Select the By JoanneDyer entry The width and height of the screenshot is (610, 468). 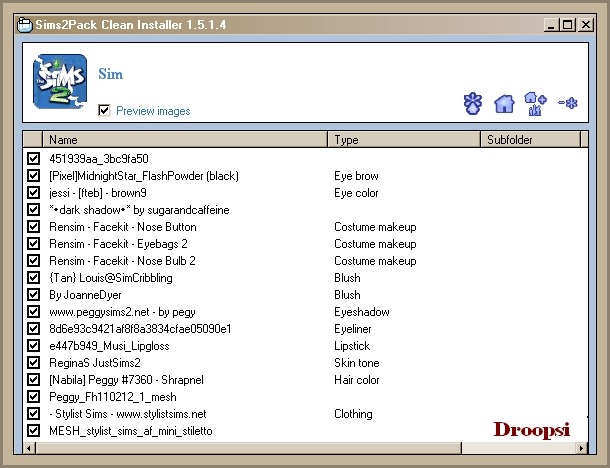click(x=85, y=295)
